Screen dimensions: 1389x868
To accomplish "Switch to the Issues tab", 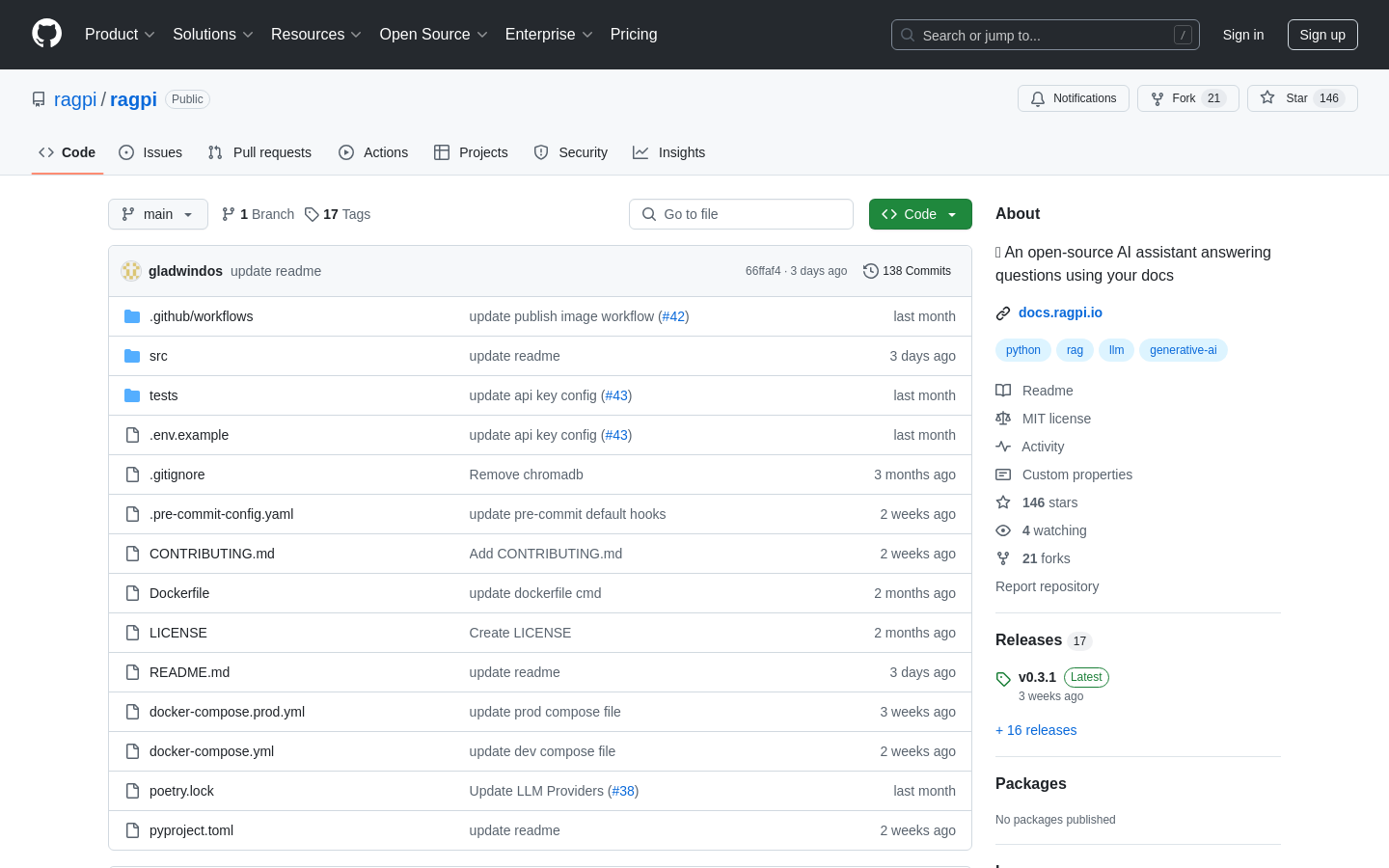I will [x=150, y=152].
